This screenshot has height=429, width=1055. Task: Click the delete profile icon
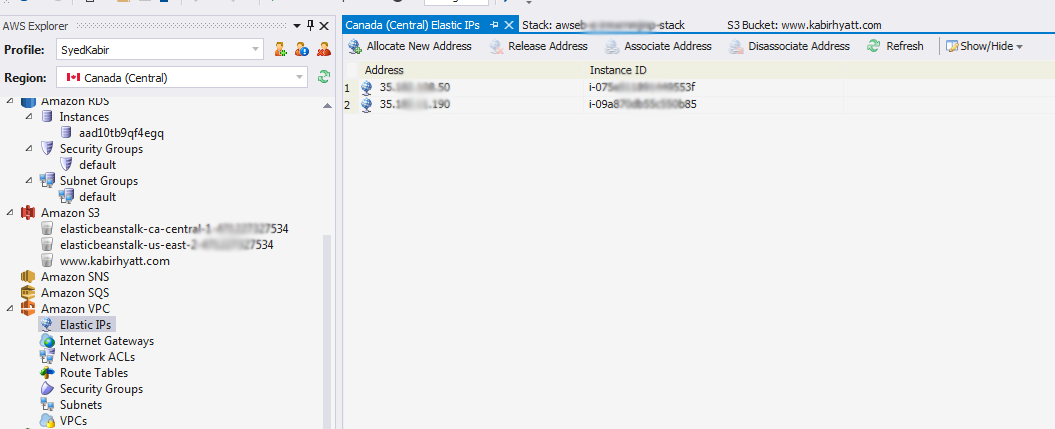(x=324, y=49)
